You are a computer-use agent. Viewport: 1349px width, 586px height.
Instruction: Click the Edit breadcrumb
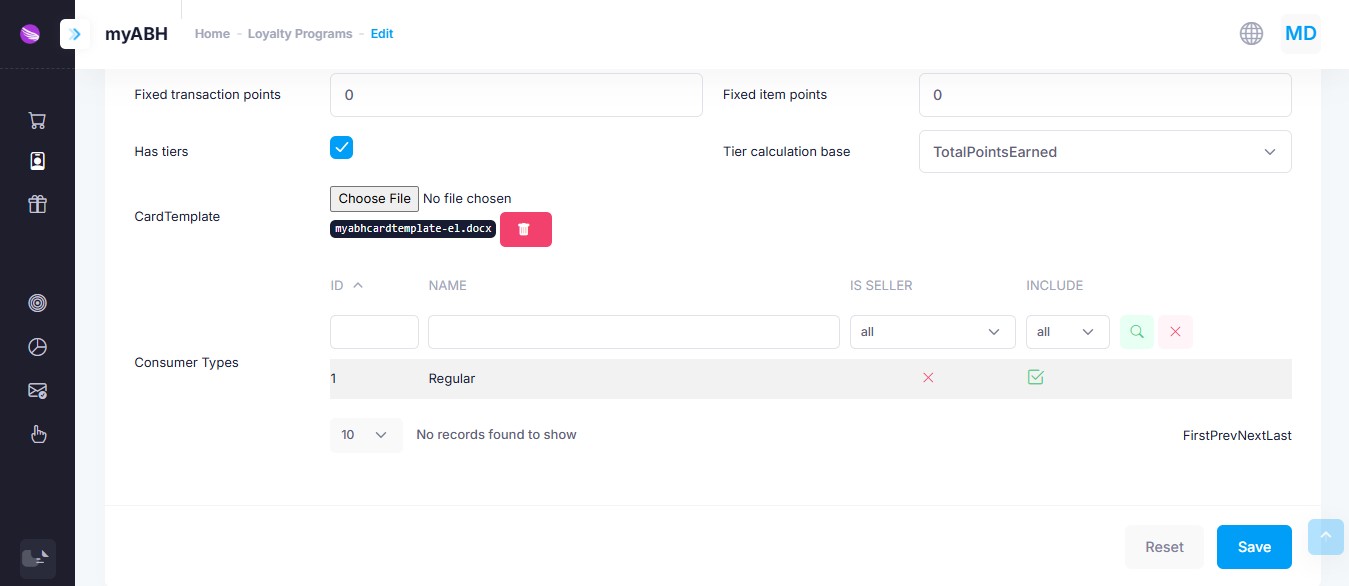pyautogui.click(x=382, y=34)
